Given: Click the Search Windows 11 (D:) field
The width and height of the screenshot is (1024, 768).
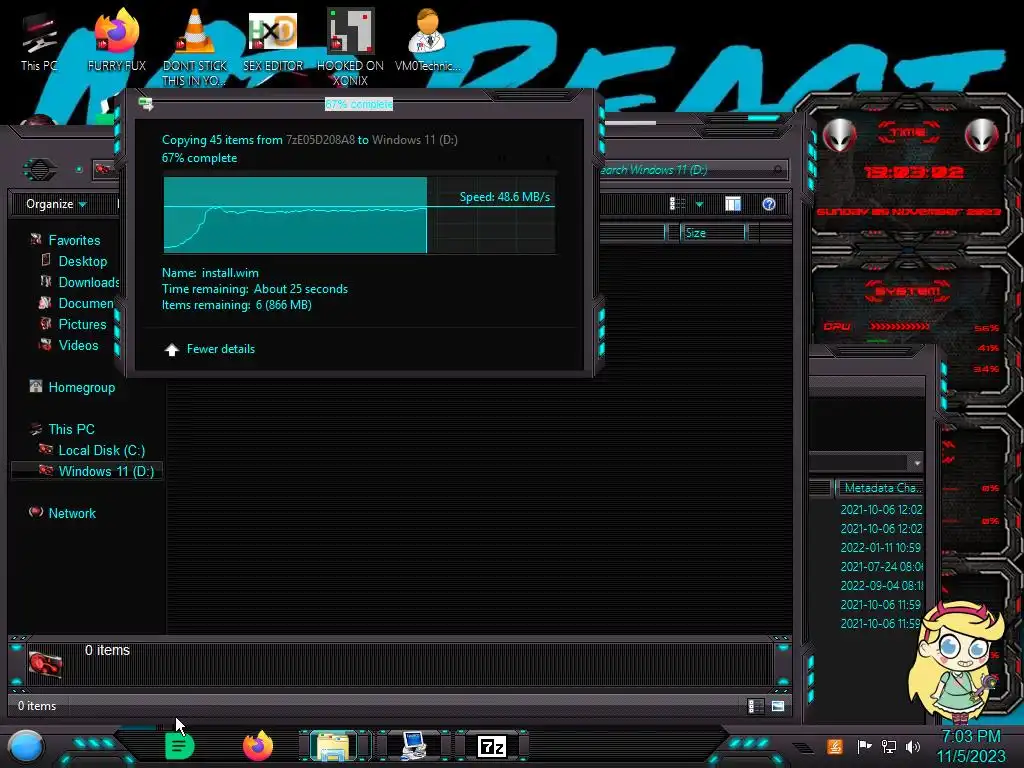Looking at the screenshot, I should coord(692,170).
